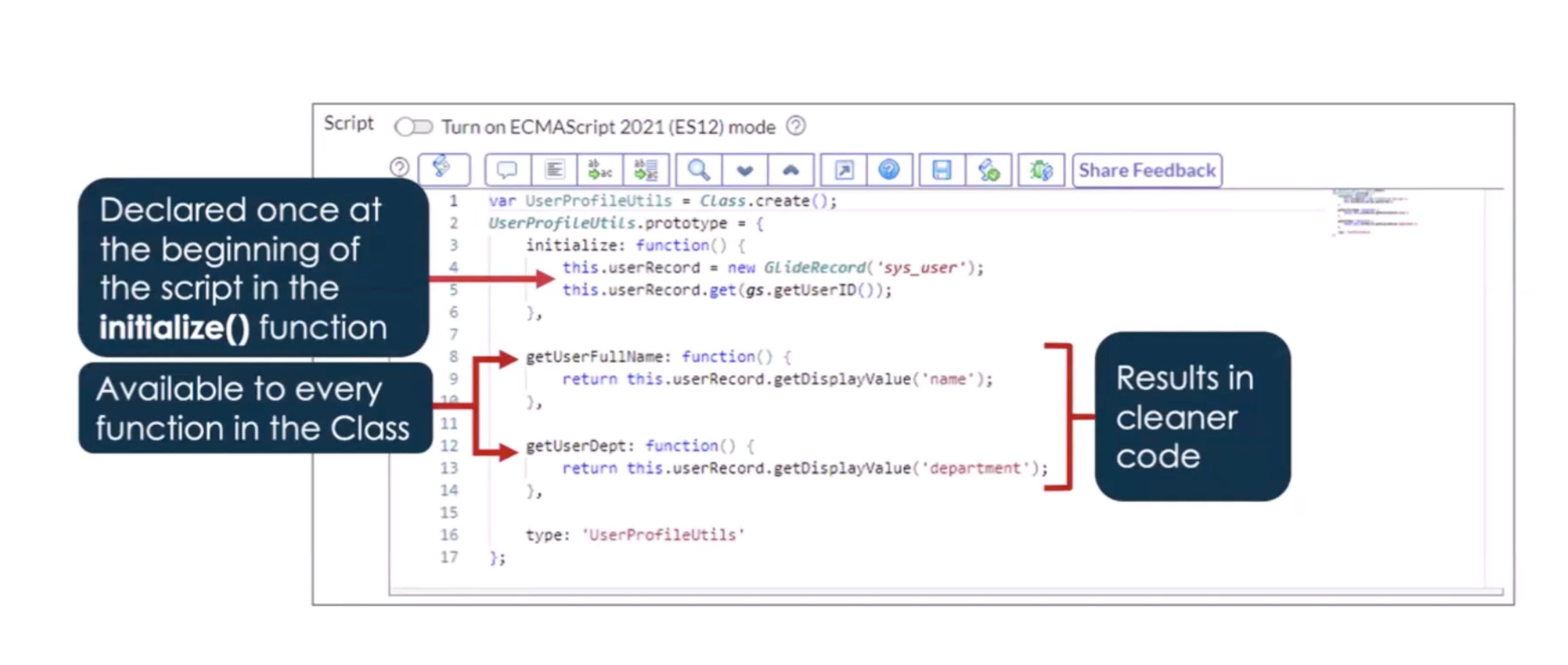Image resolution: width=1568 pixels, height=665 pixels.
Task: Click the horizontal scrollbar under the editor
Action: coord(946,592)
